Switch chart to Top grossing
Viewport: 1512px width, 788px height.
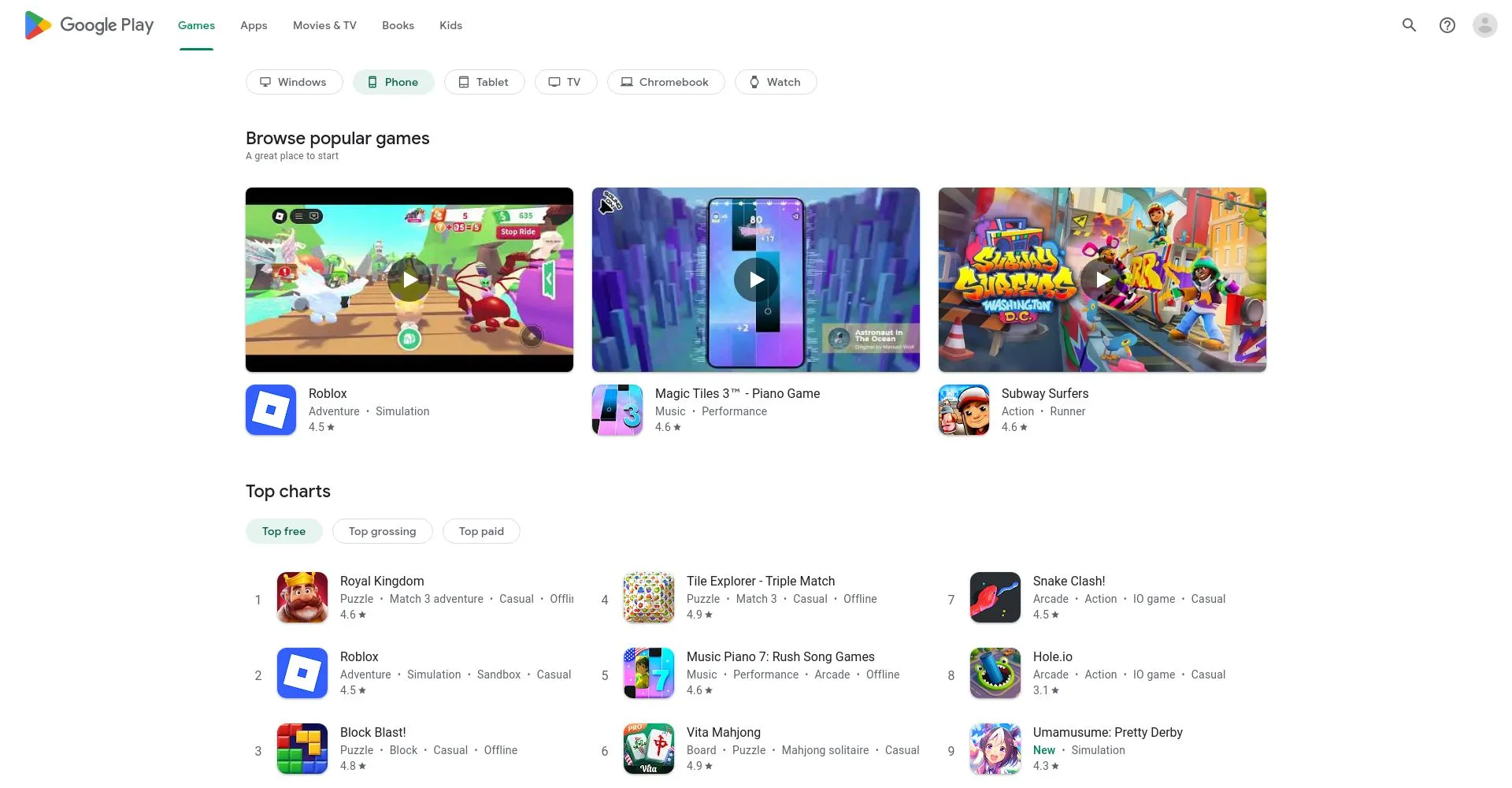382,531
